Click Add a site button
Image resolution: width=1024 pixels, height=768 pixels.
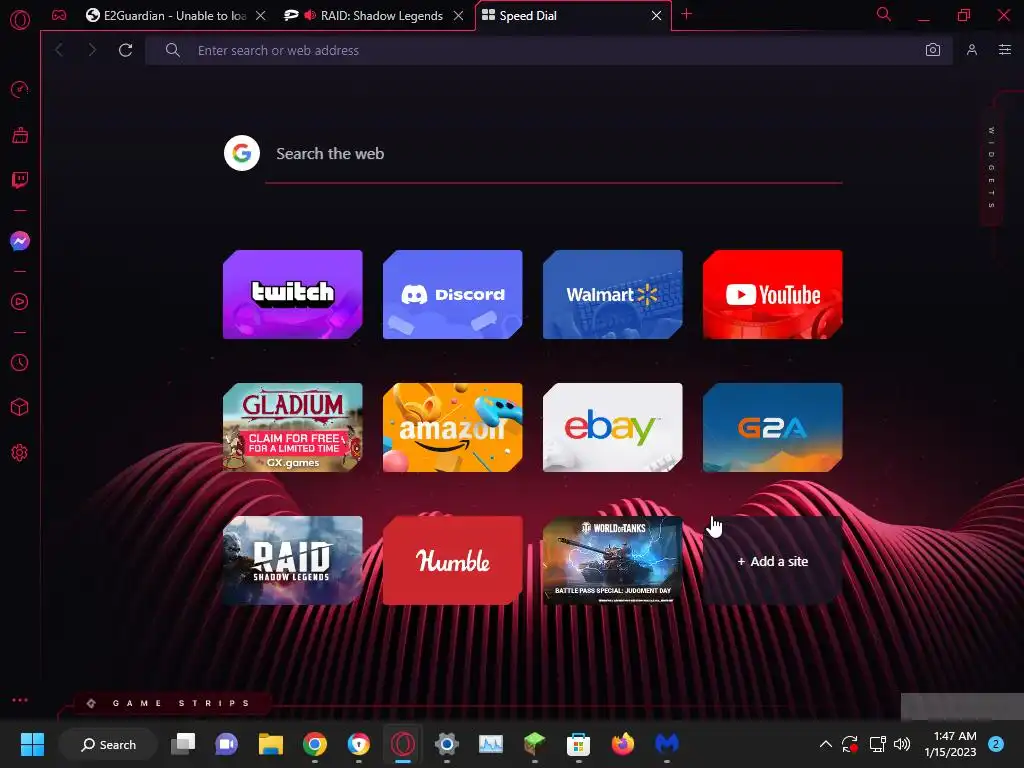tap(773, 561)
